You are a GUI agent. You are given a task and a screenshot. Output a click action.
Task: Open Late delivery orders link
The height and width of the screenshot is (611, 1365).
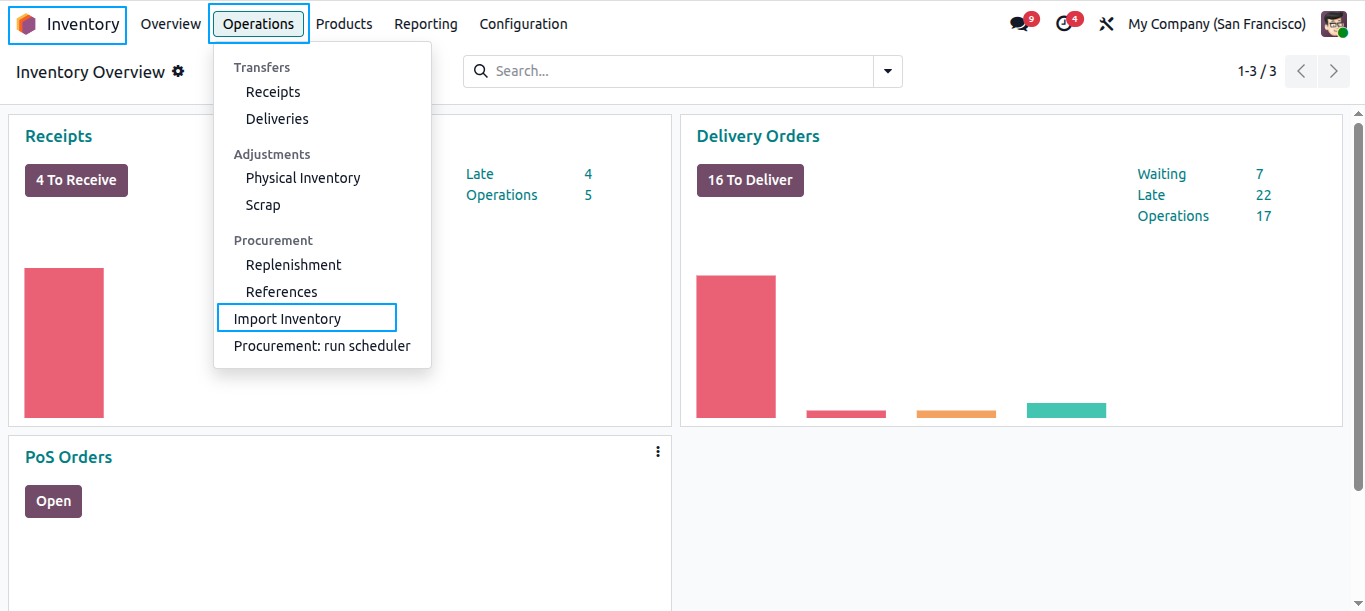[1151, 195]
